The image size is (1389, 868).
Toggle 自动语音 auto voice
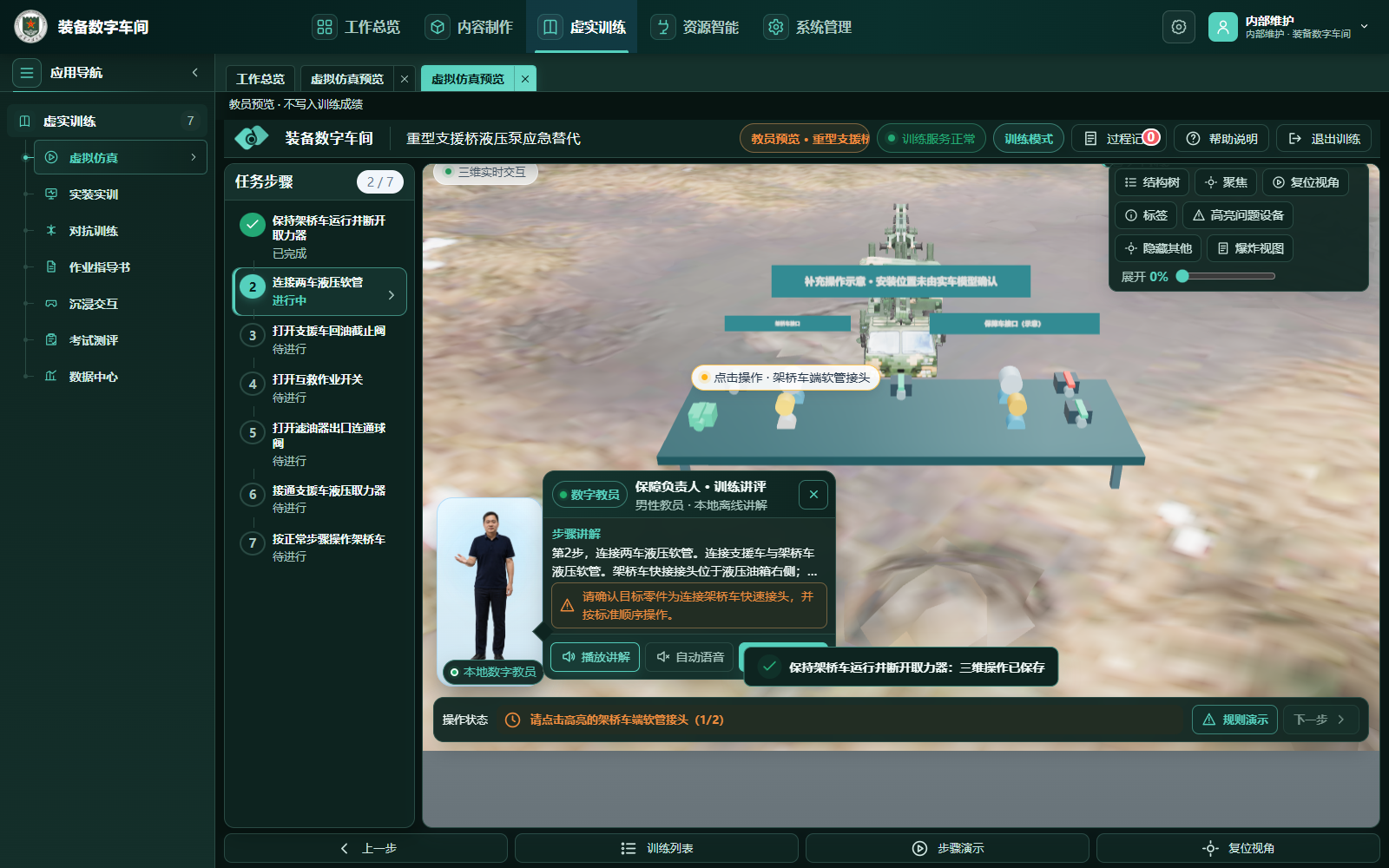(x=690, y=657)
